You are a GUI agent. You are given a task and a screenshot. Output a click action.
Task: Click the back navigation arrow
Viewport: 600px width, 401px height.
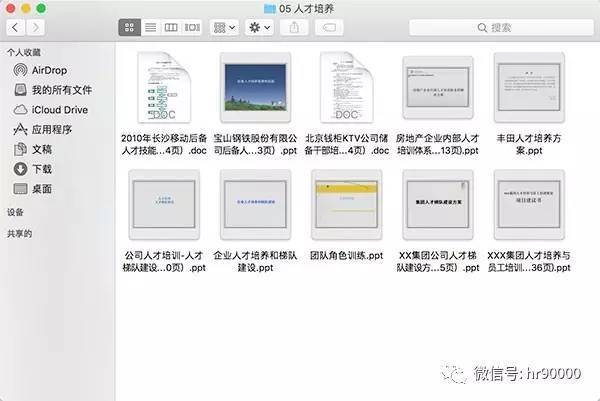(x=17, y=27)
